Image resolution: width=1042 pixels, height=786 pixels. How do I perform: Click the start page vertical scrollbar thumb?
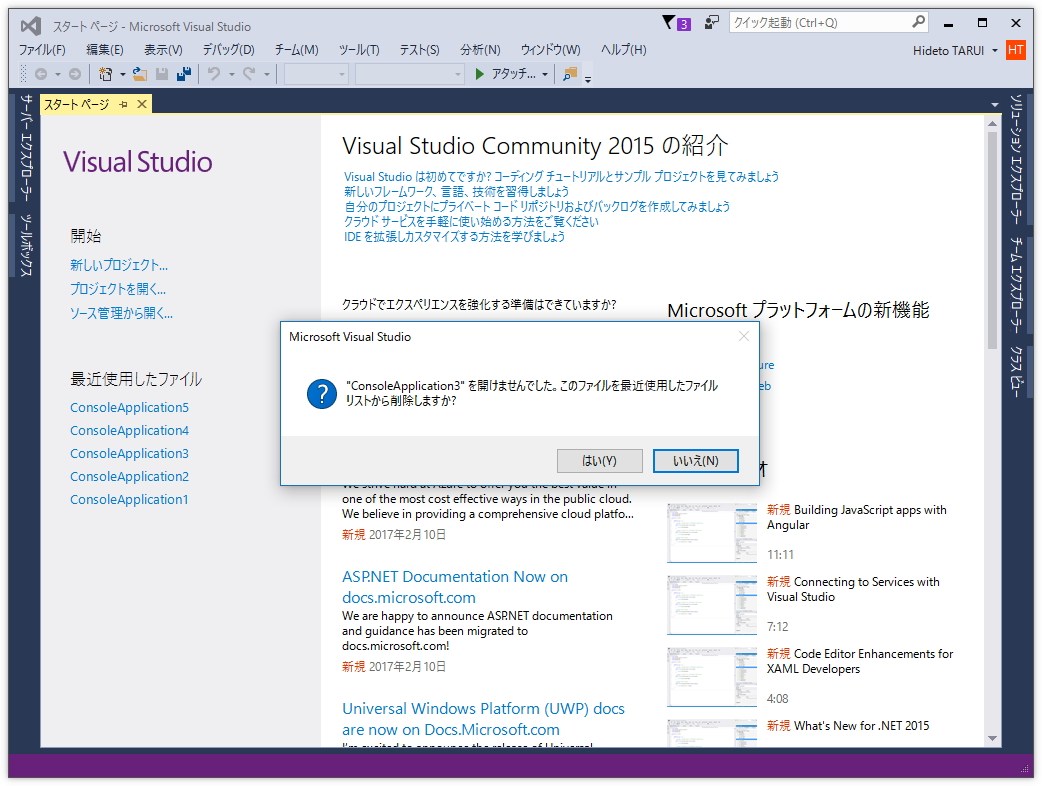coord(992,239)
